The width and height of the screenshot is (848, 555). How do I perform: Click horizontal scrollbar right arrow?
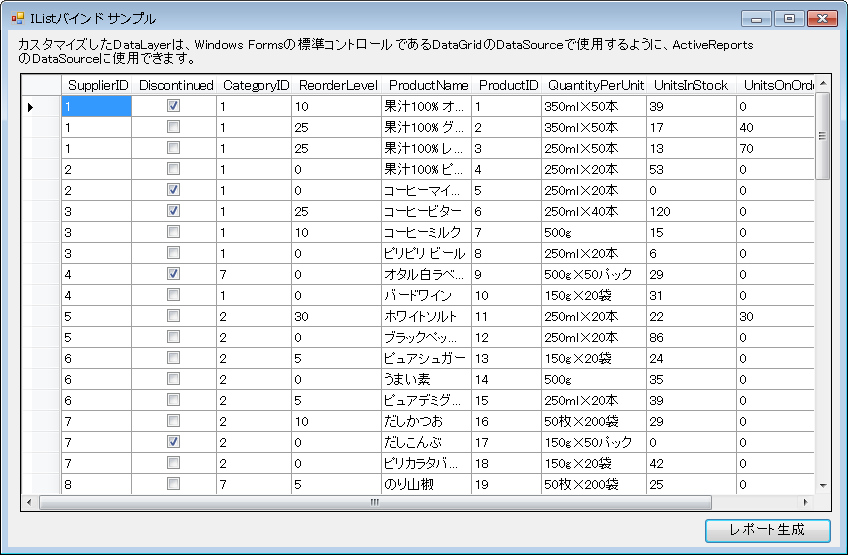(806, 503)
